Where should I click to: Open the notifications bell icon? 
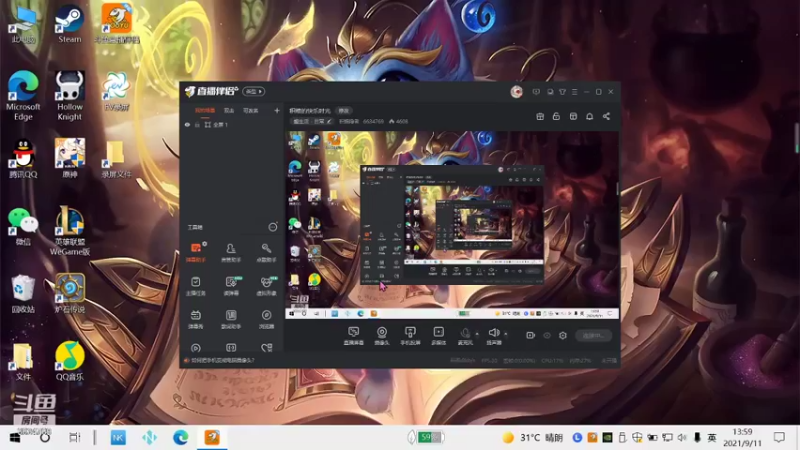[589, 116]
